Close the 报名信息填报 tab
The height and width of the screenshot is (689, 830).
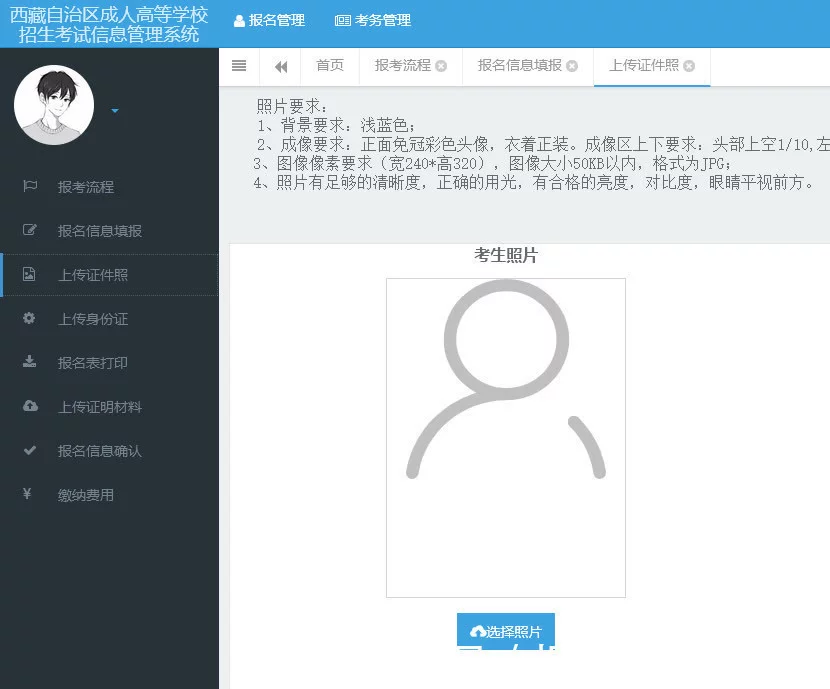pos(572,66)
